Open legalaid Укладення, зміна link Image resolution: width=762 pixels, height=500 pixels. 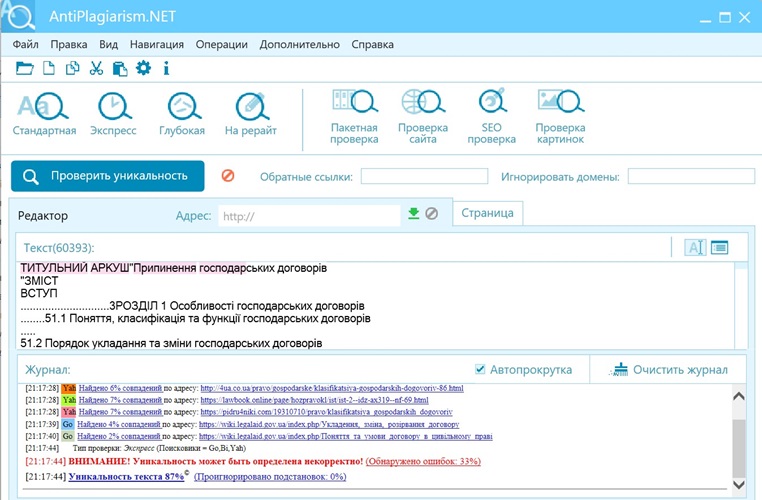point(329,424)
